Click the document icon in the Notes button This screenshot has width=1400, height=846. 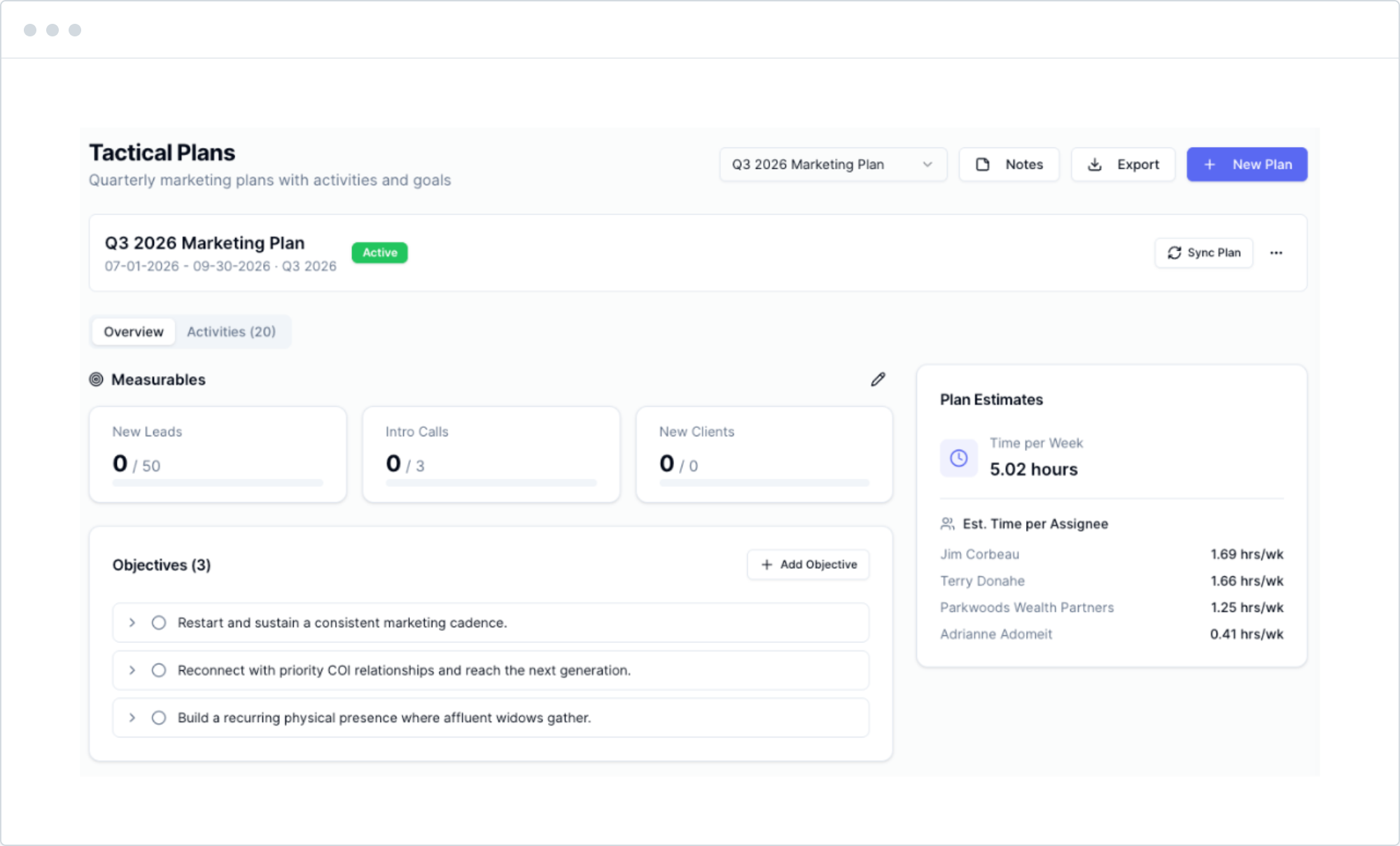pos(983,165)
